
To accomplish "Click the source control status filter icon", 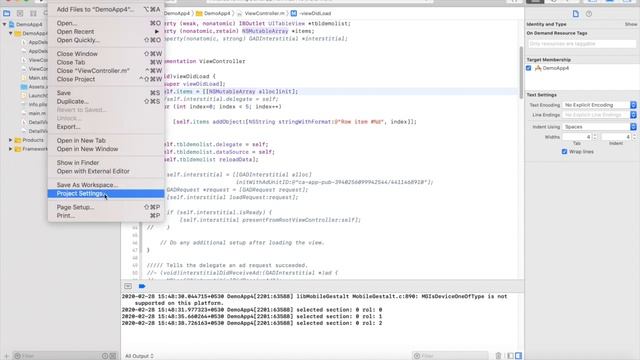I will 113,356.
